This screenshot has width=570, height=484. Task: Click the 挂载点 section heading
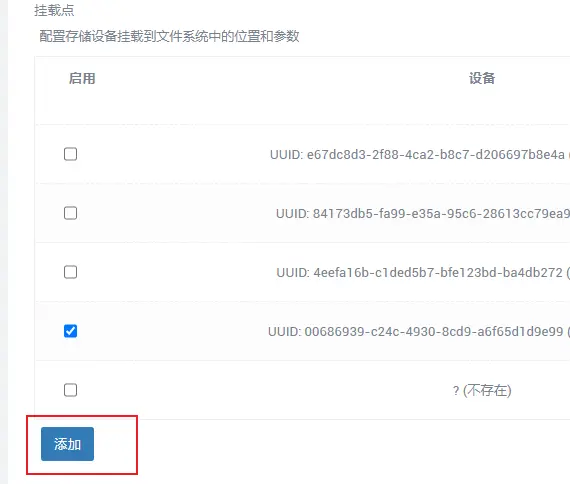(x=54, y=10)
